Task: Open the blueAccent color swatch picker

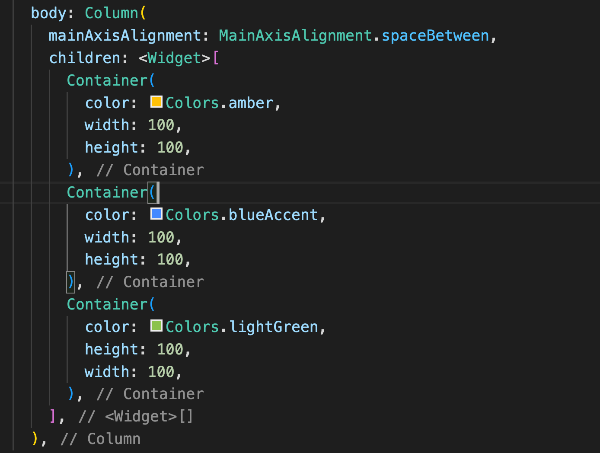Action: [156, 214]
